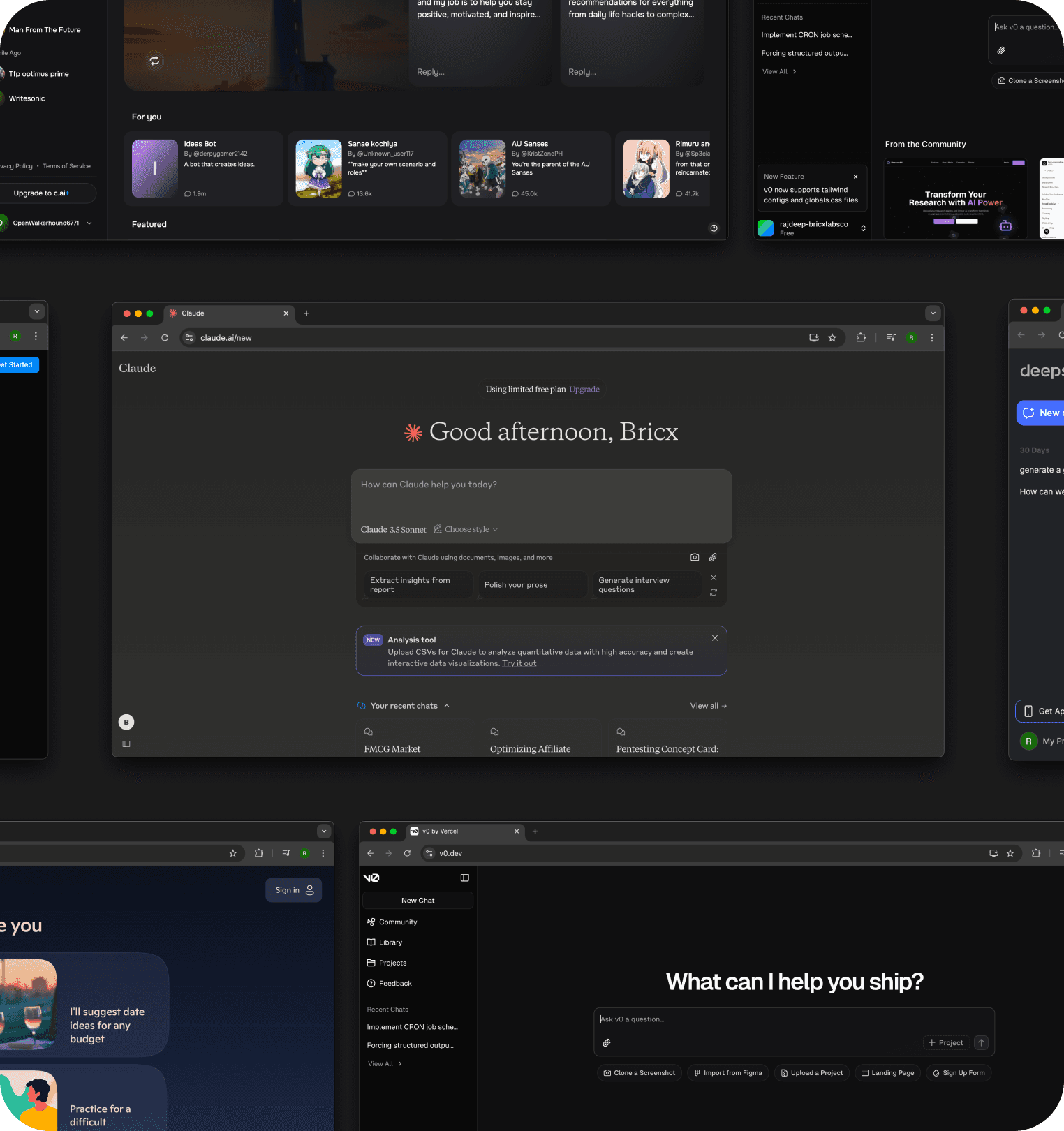This screenshot has width=1064, height=1131.
Task: Click Try it out link
Action: coord(519,664)
